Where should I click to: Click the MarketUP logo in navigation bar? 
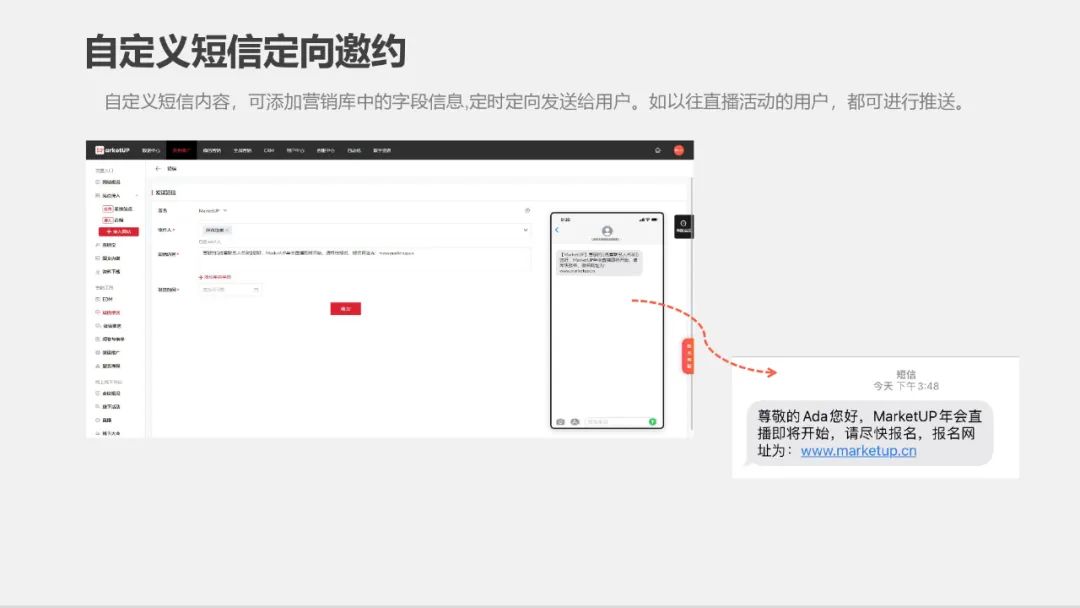[x=112, y=150]
